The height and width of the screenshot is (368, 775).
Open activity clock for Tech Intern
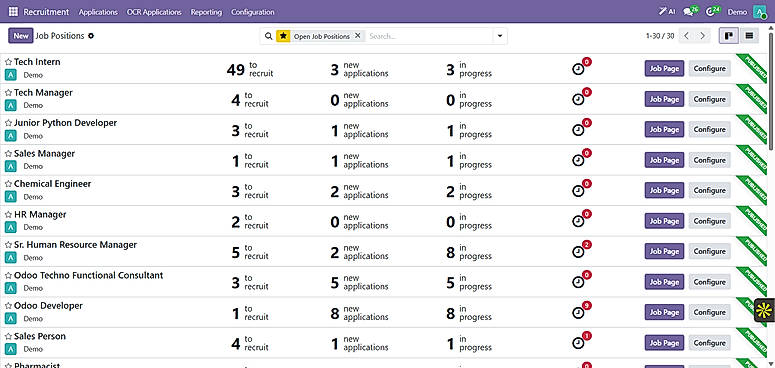pyautogui.click(x=578, y=69)
